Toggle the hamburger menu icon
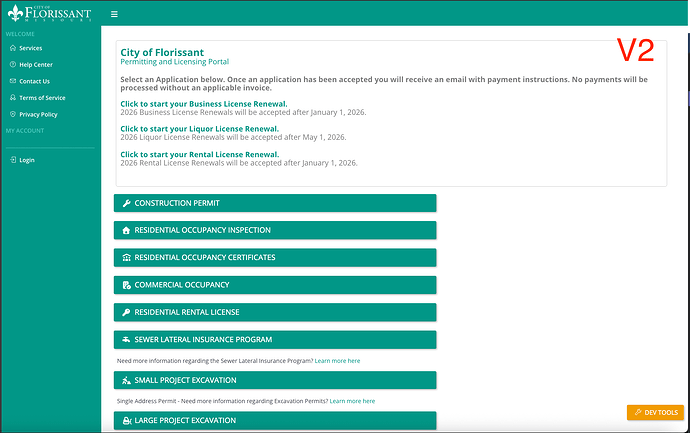The image size is (690, 433). click(x=114, y=14)
